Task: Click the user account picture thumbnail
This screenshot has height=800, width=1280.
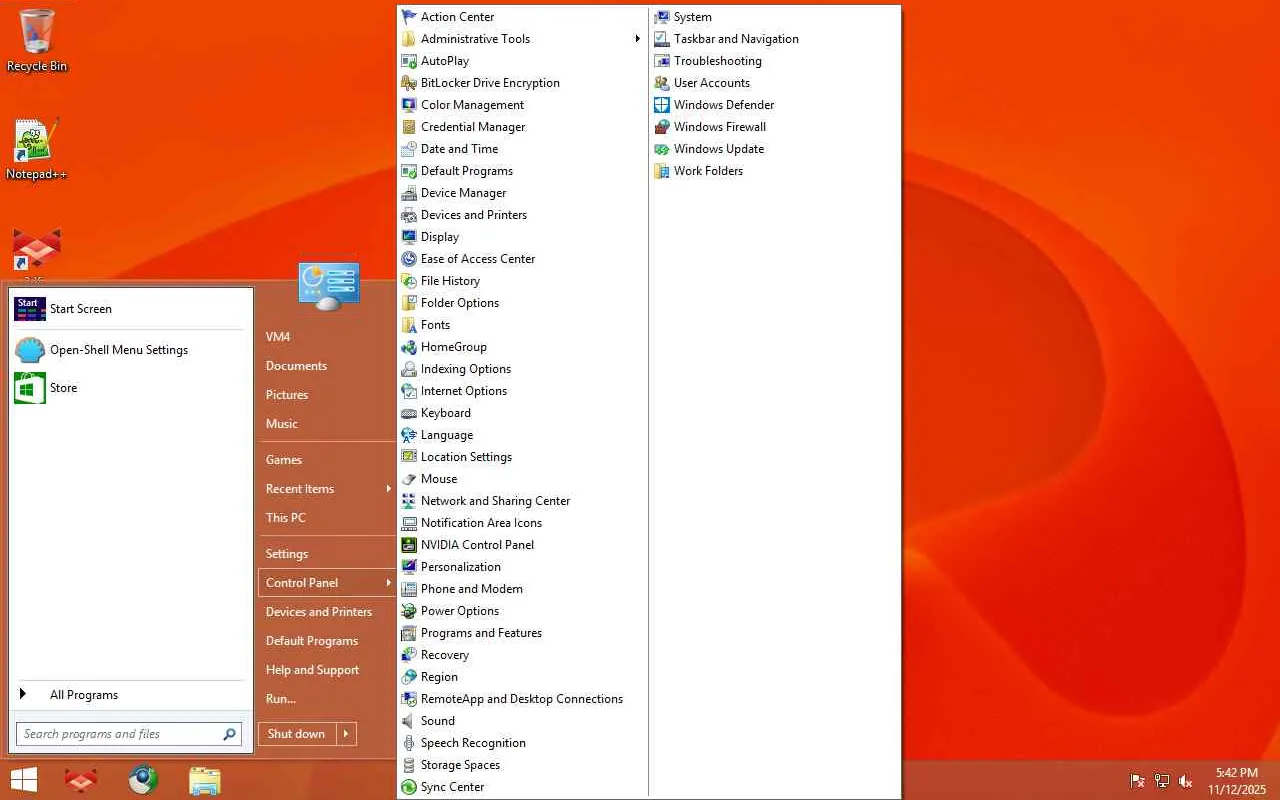Action: pyautogui.click(x=329, y=286)
